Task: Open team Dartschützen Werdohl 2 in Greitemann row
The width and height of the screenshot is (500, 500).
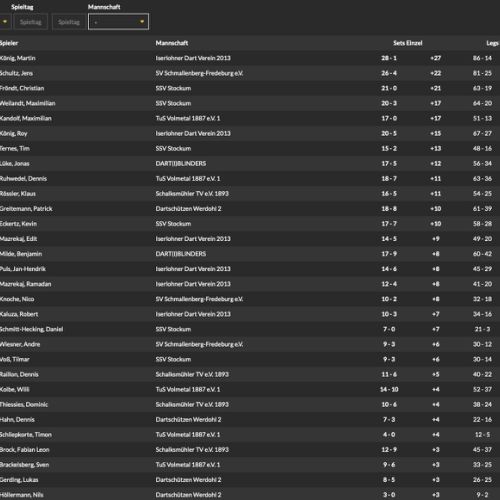Action: click(x=188, y=209)
